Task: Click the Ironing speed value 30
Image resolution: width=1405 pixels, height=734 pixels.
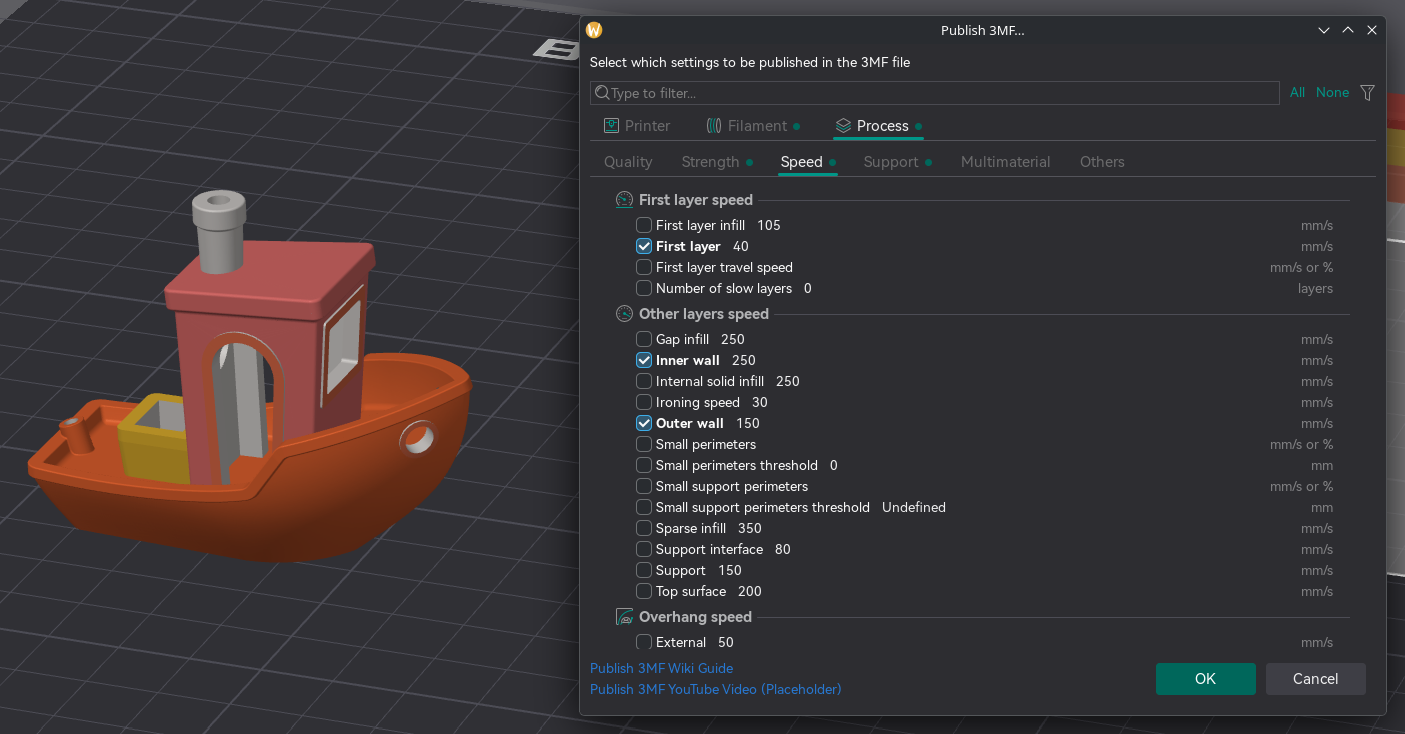Action: click(x=760, y=402)
